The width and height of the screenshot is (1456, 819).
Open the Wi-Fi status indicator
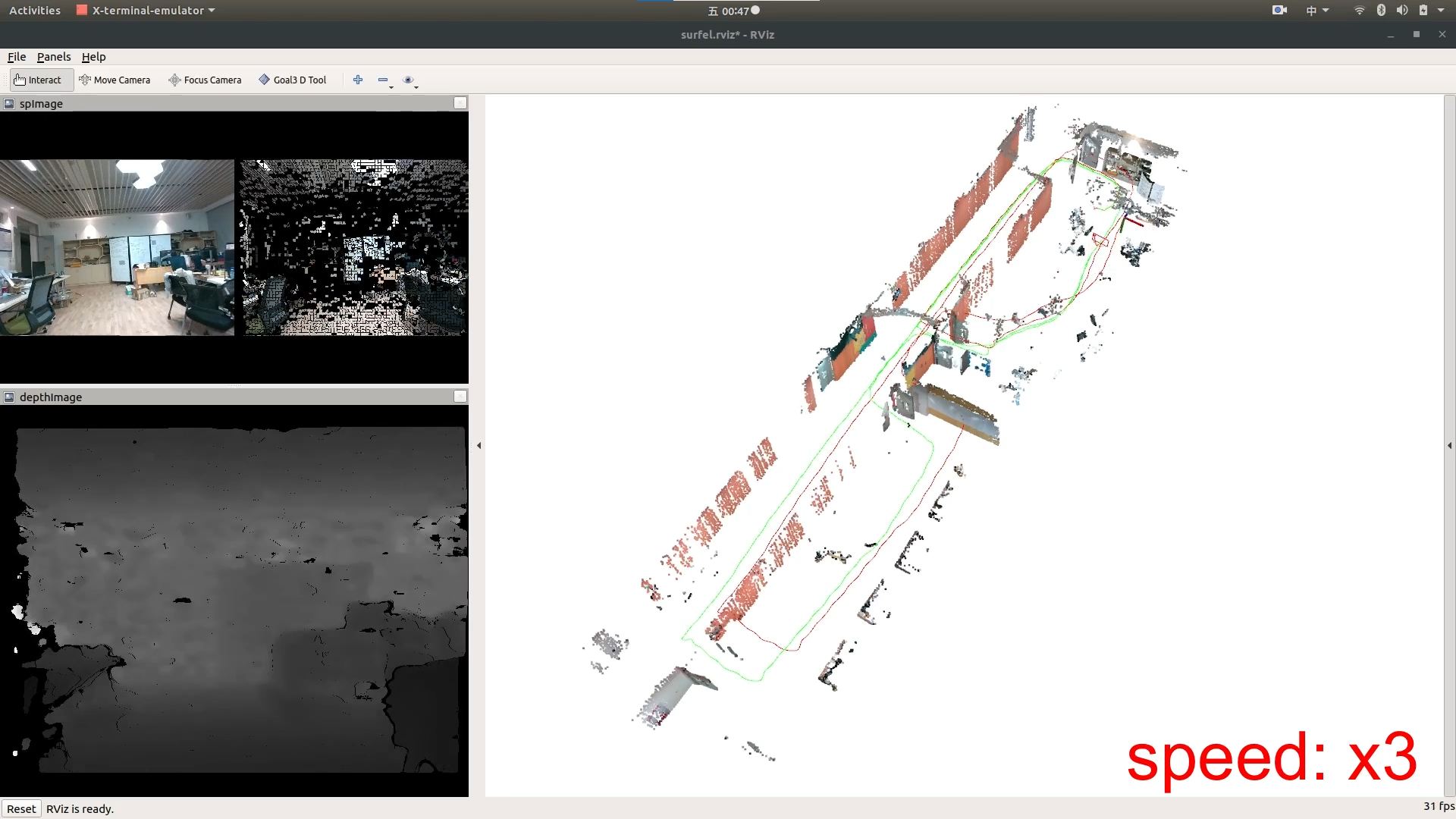click(1358, 10)
